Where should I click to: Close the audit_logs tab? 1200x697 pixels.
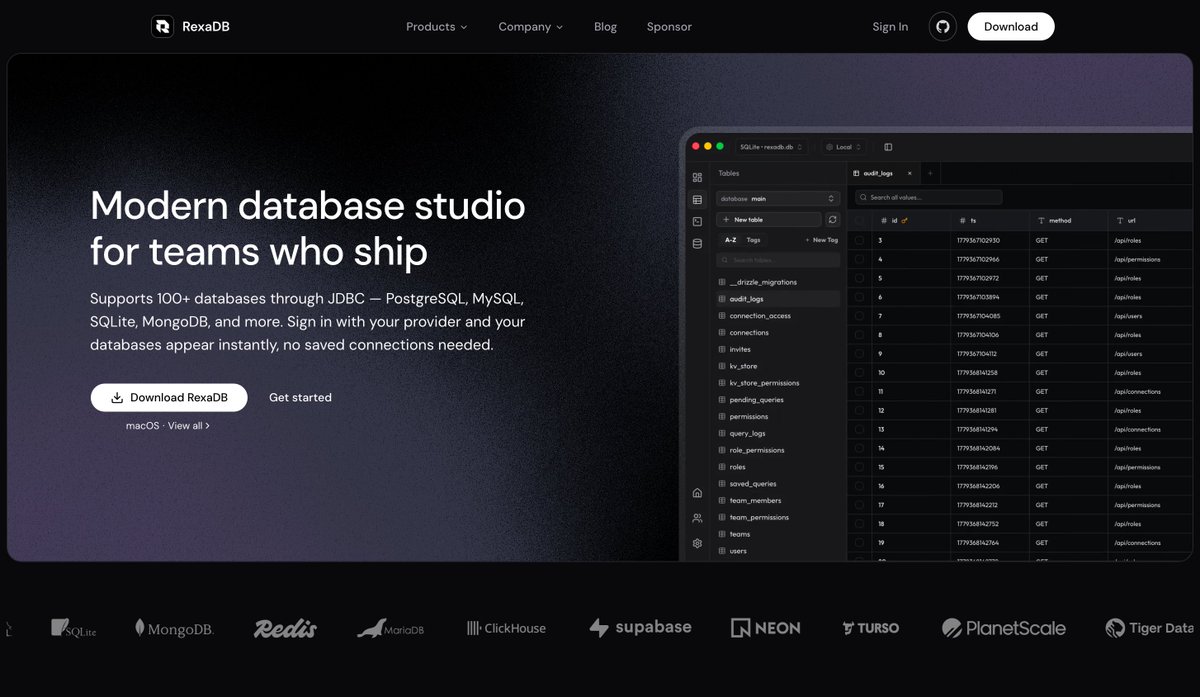pyautogui.click(x=910, y=174)
